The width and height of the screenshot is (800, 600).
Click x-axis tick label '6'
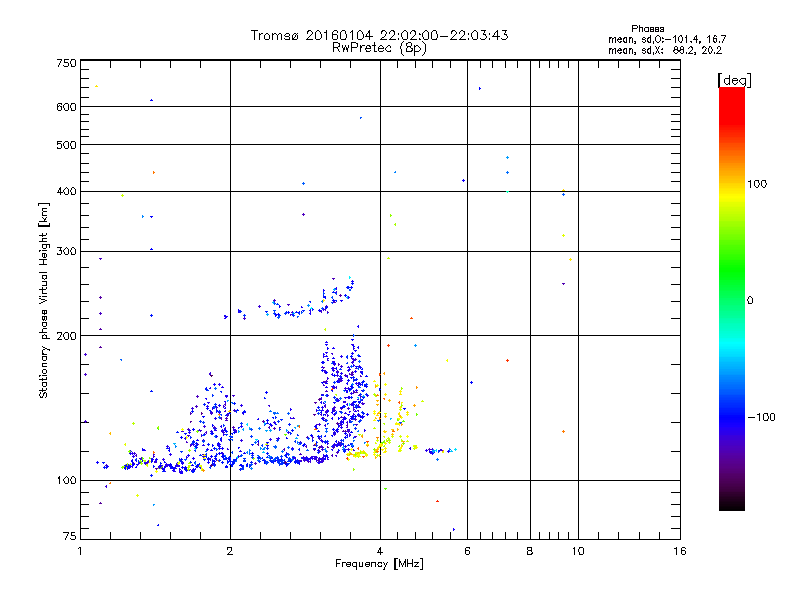pos(467,551)
